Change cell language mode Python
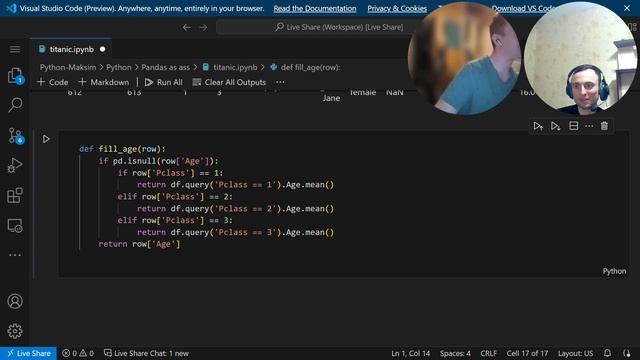The height and width of the screenshot is (360, 640). (x=614, y=271)
